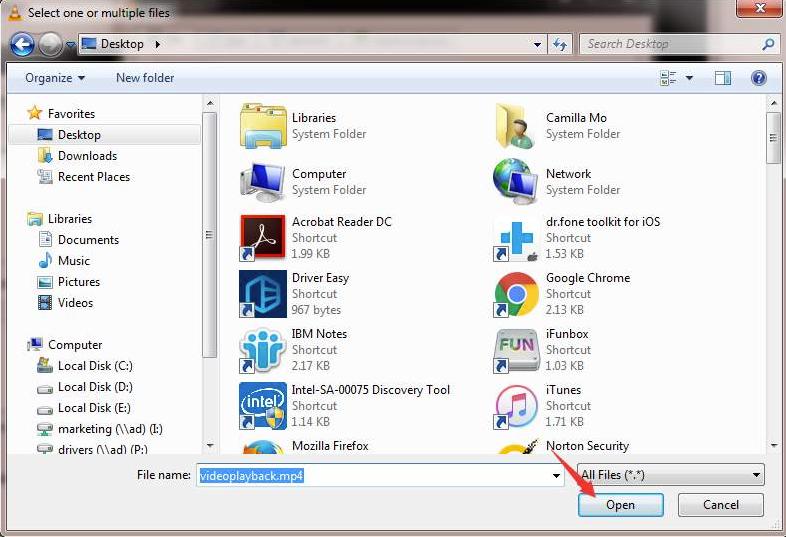The height and width of the screenshot is (537, 786).
Task: Click the Cancel button
Action: pos(721,505)
